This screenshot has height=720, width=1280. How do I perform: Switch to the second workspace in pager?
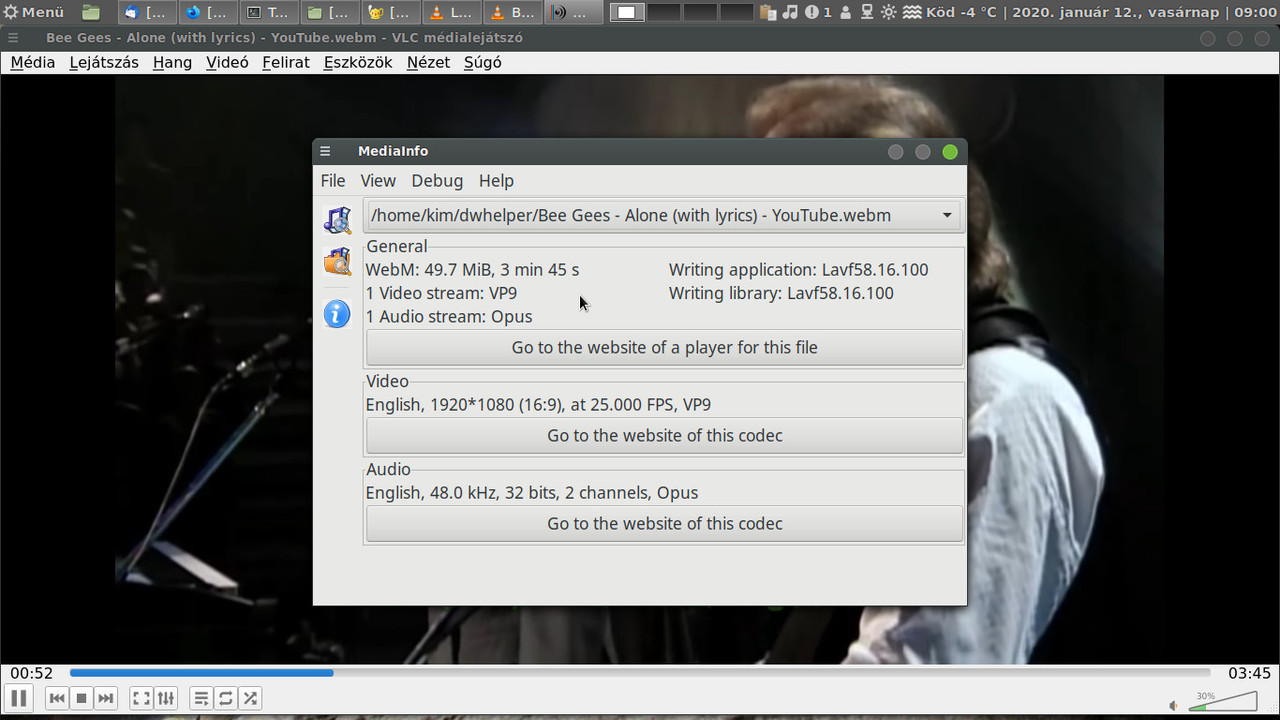click(663, 12)
